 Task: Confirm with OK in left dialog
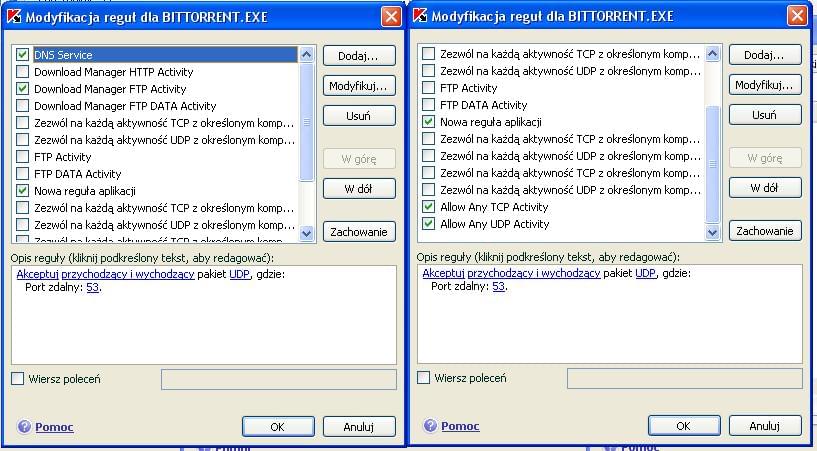(278, 427)
